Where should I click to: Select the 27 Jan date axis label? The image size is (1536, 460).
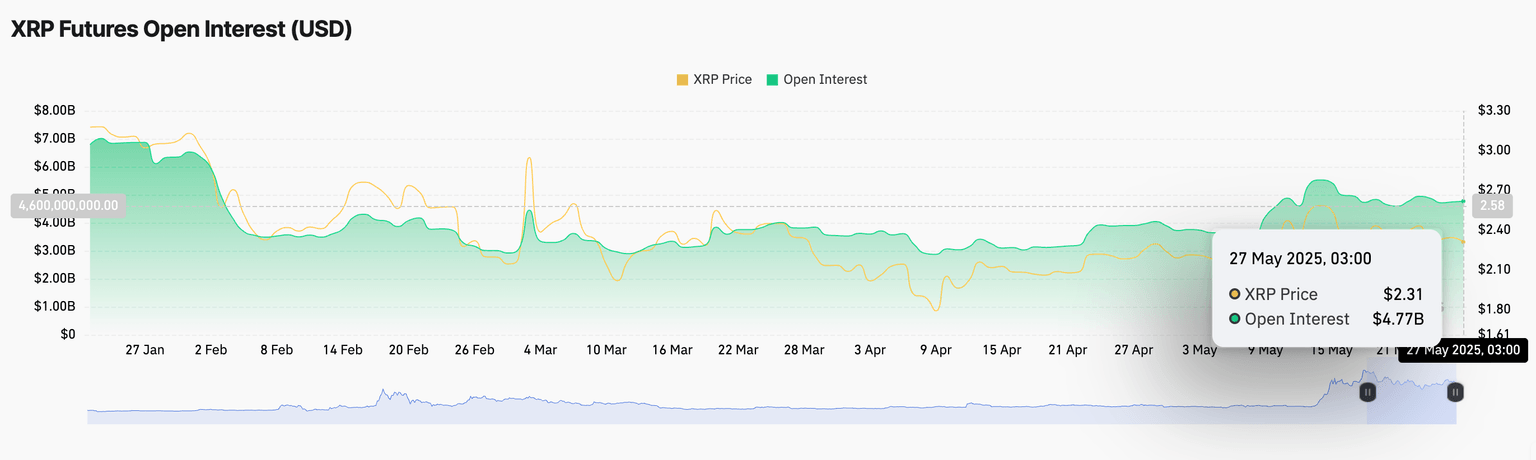click(145, 350)
